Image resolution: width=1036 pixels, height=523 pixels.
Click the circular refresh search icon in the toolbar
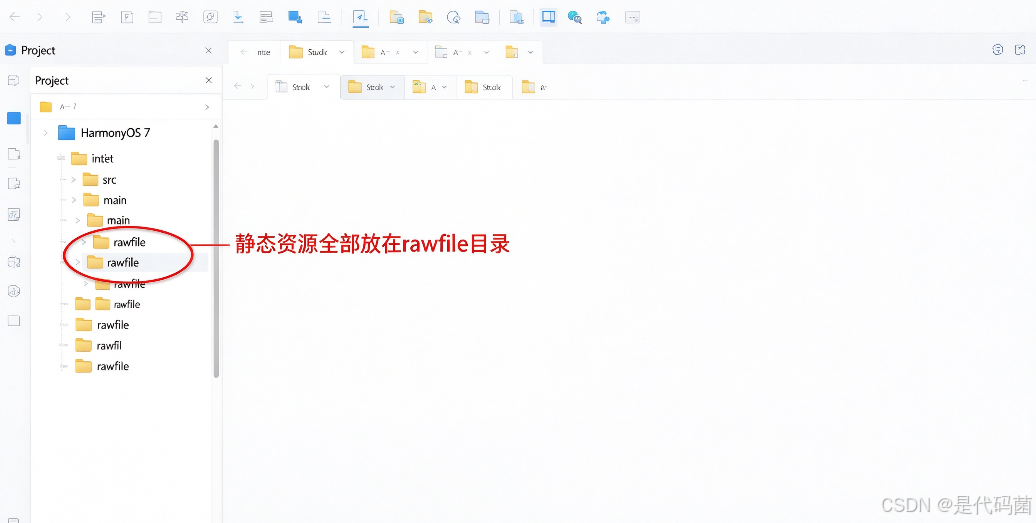(453, 17)
